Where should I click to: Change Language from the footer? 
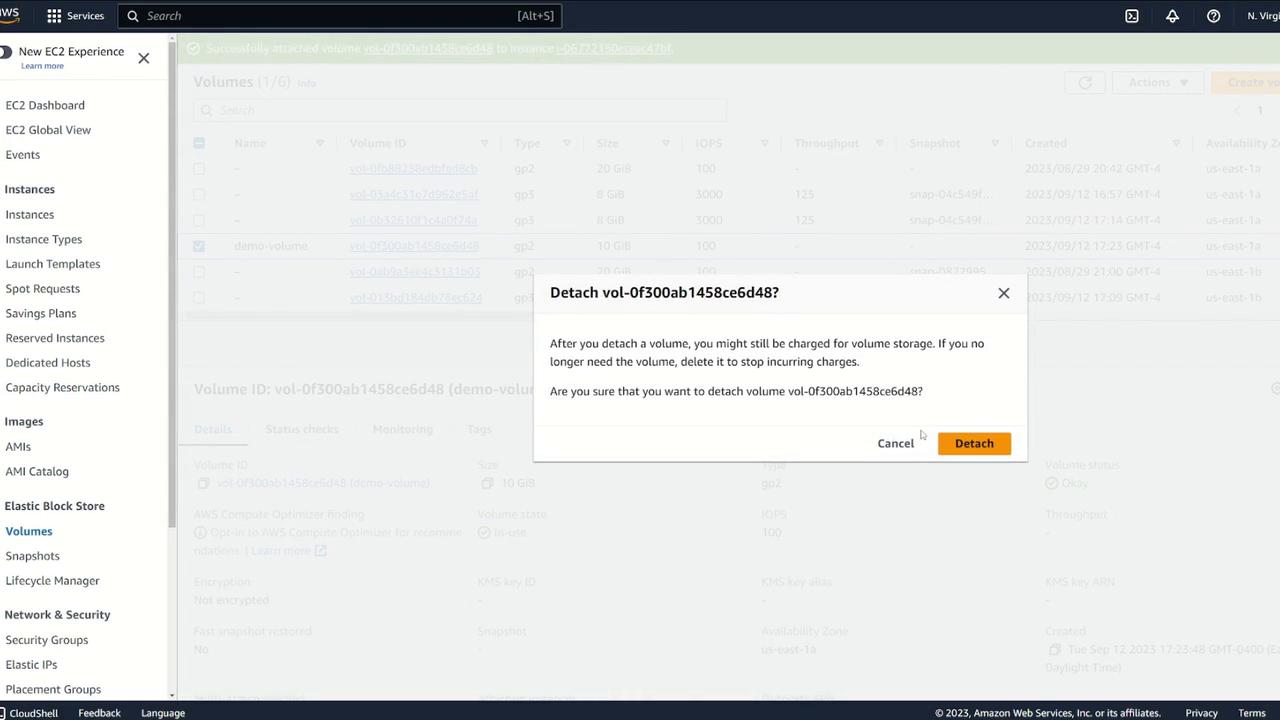tap(163, 713)
